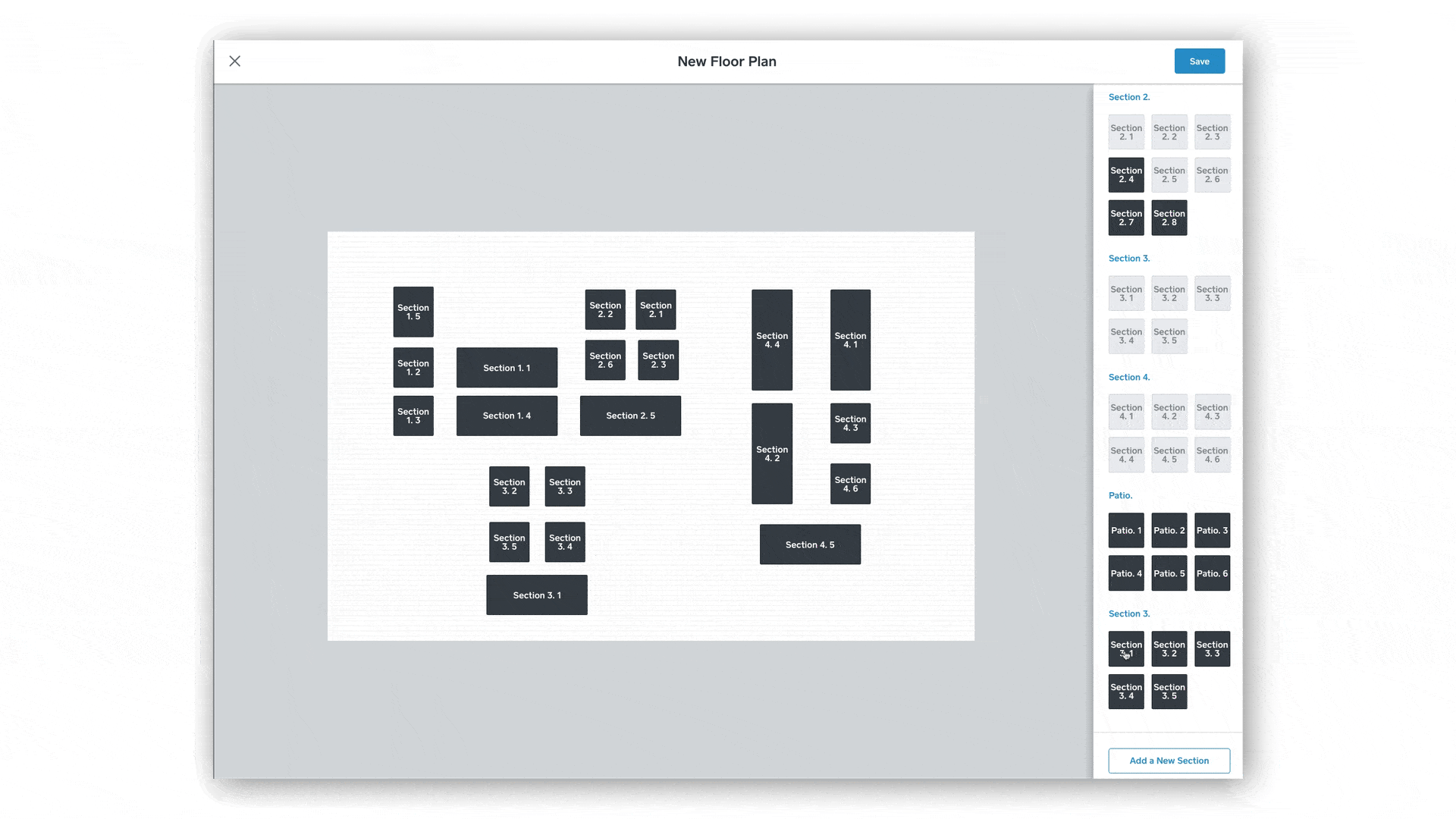The height and width of the screenshot is (819, 1456).
Task: Select Patio.4 table icon in sidebar
Action: point(1126,573)
